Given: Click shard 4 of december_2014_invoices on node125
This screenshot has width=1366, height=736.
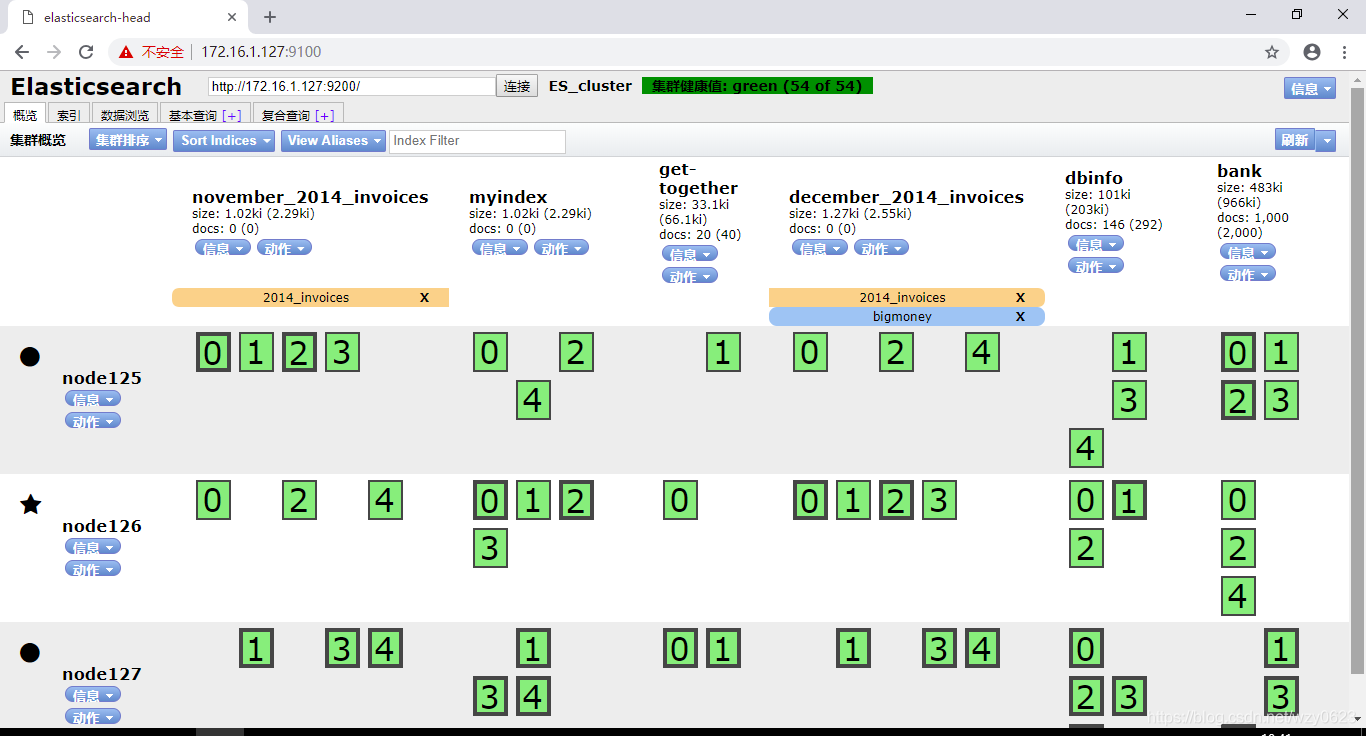Looking at the screenshot, I should 982,352.
